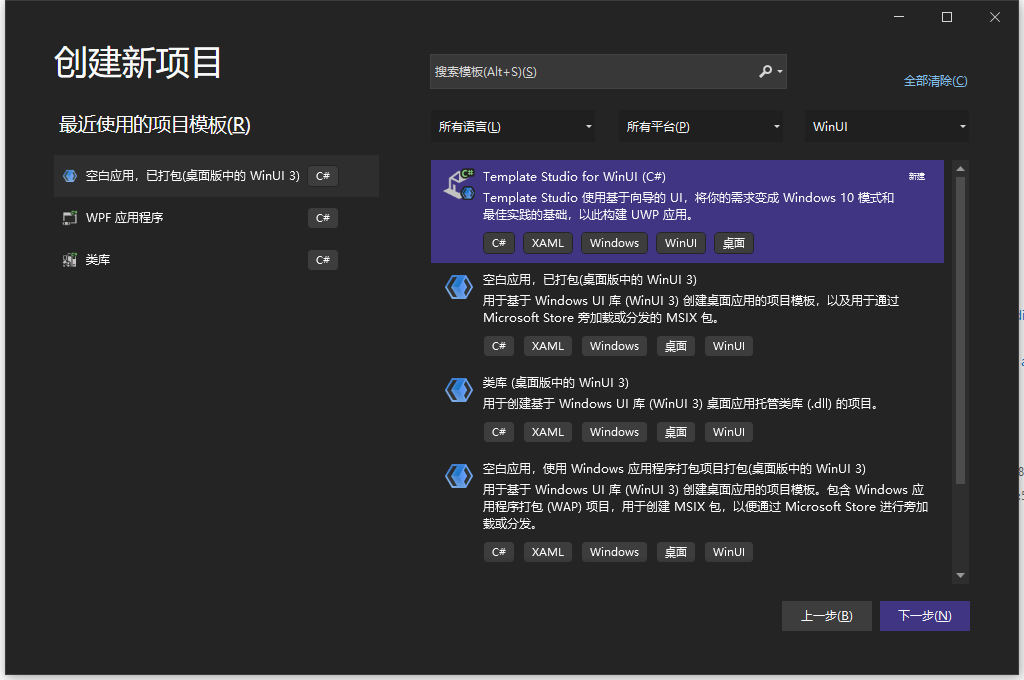Click the WinUI 3 packaged blank app icon in template list
Screen dimensions: 1024x680
pos(458,287)
